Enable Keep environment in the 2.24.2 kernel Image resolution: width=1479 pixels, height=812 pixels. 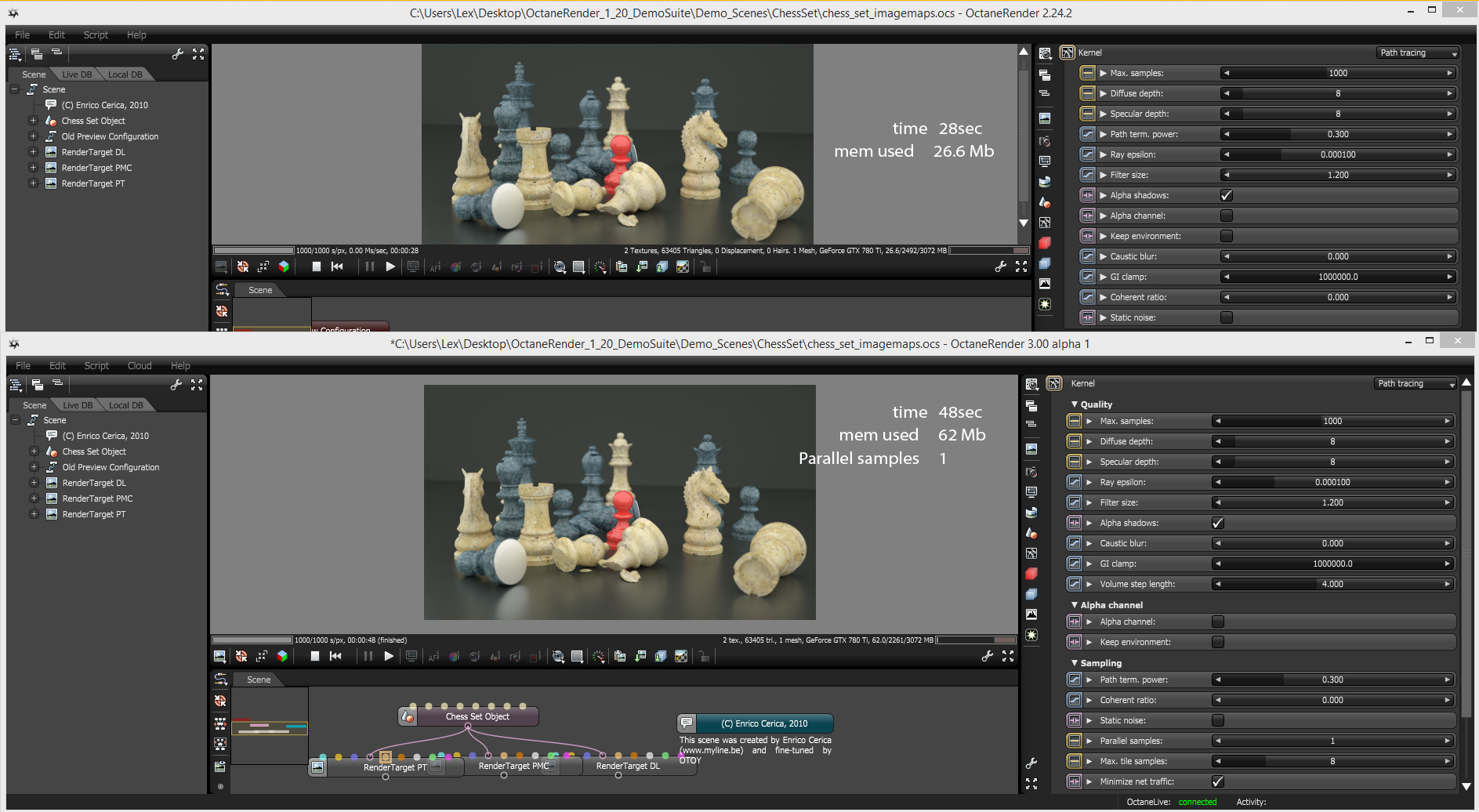pos(1227,236)
